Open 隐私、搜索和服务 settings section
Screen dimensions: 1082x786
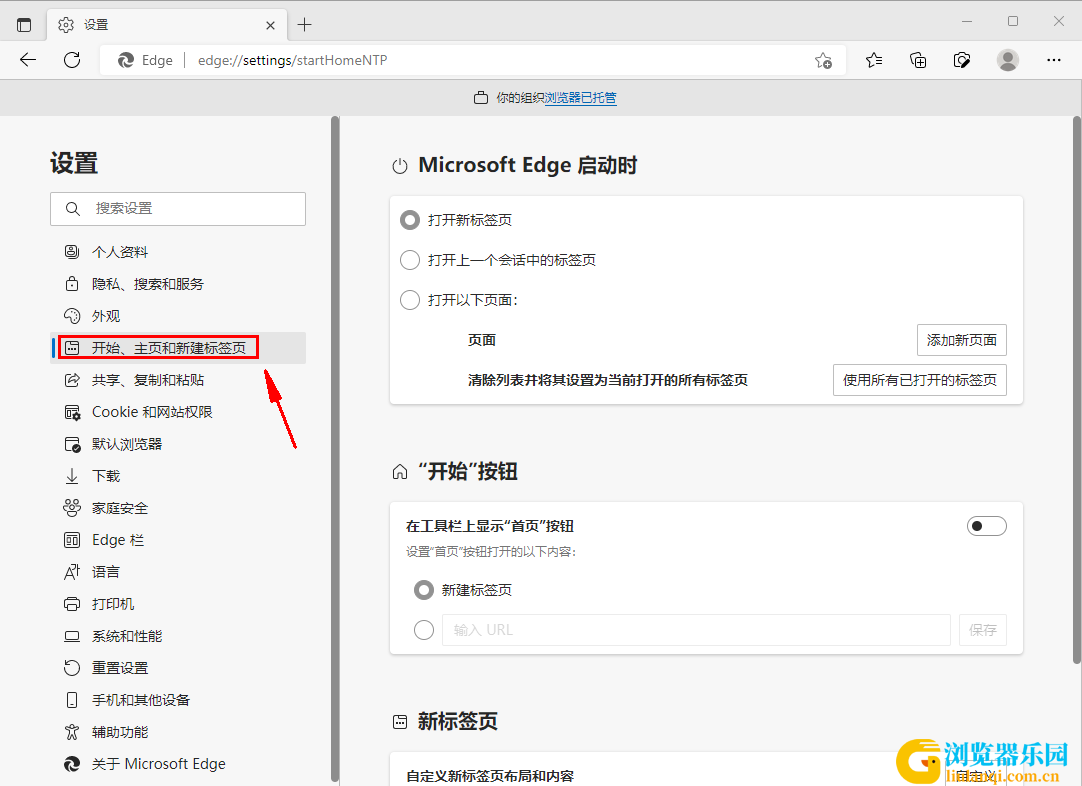tap(178, 284)
